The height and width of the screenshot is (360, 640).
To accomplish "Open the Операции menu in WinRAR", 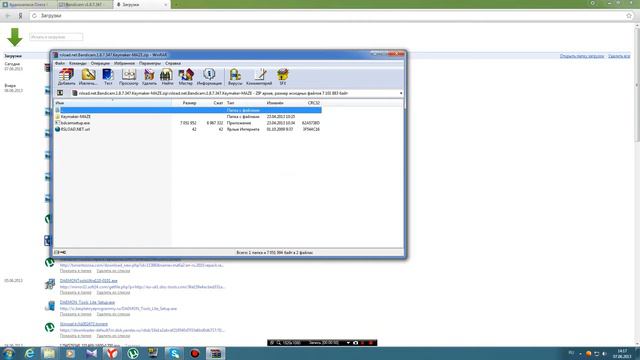I will (x=100, y=63).
